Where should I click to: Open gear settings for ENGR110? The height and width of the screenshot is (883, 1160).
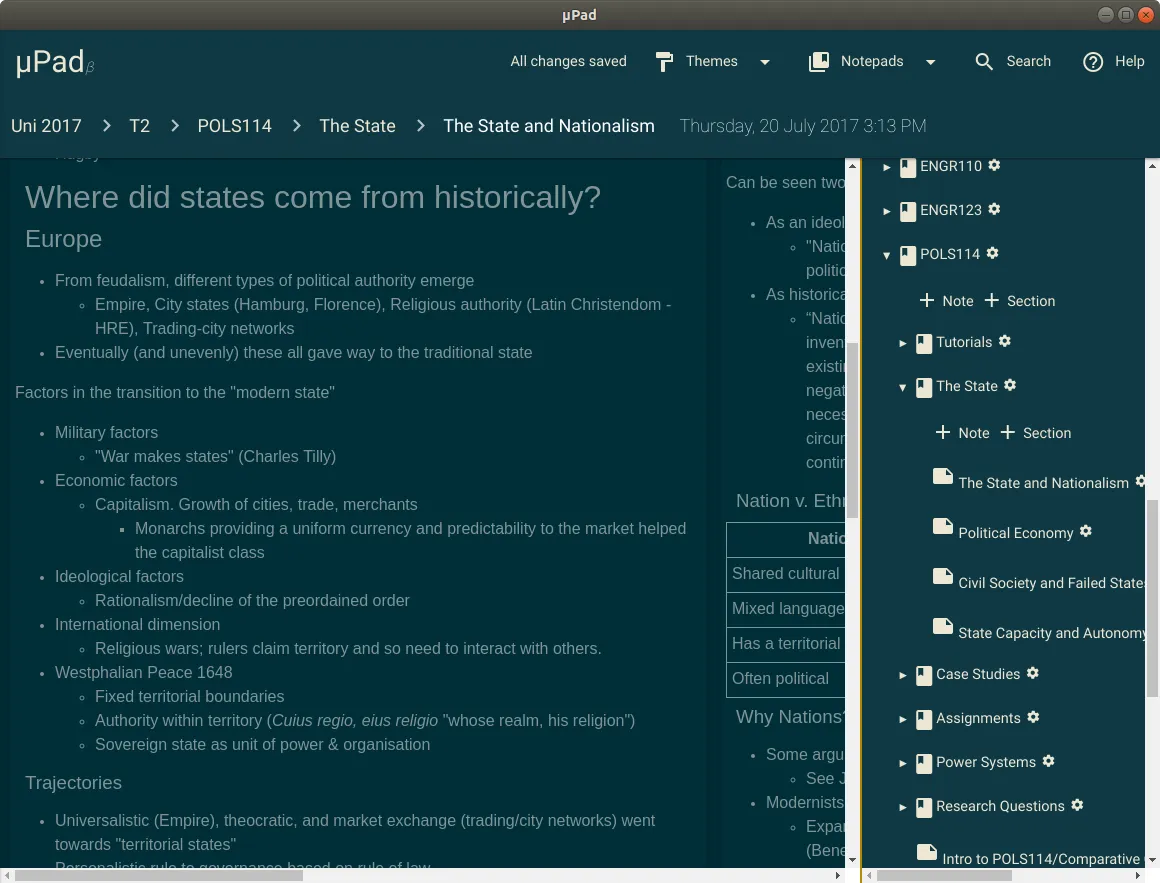click(x=994, y=165)
